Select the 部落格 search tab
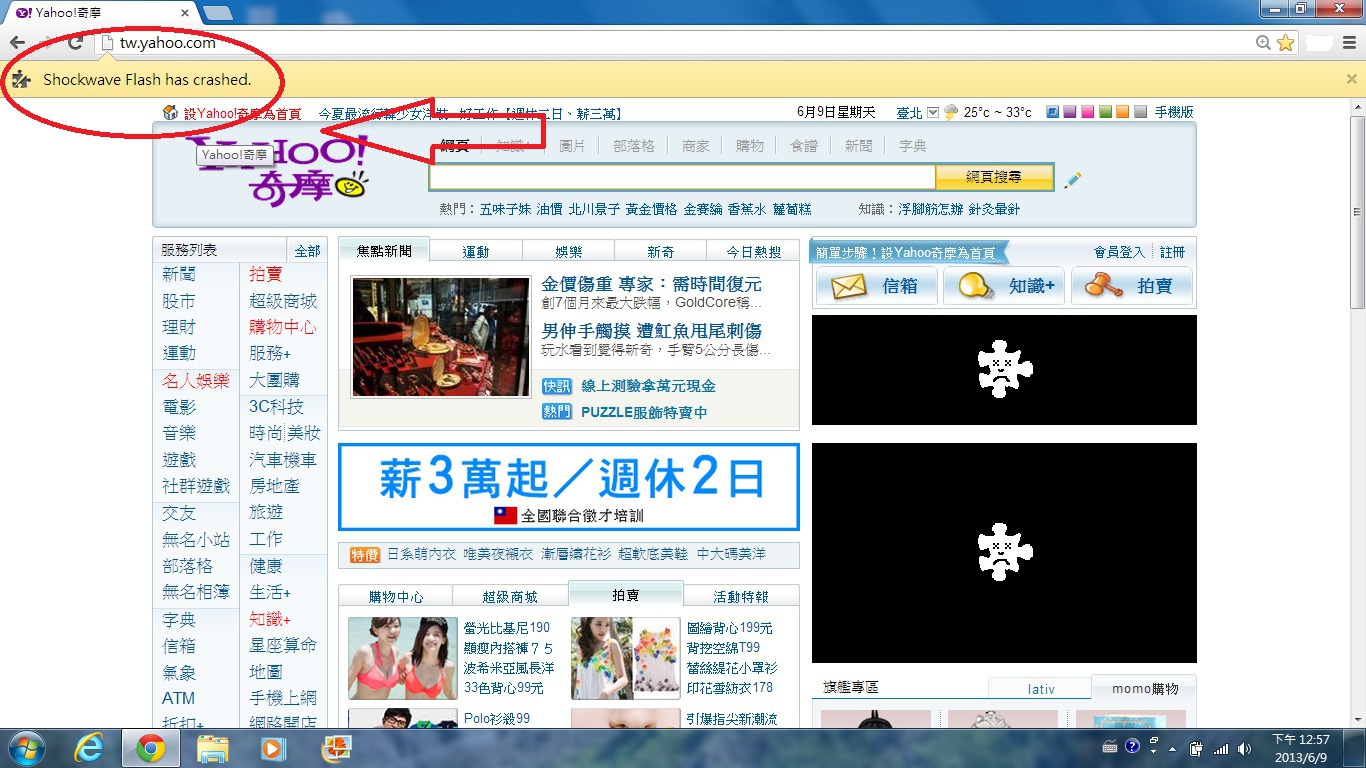The height and width of the screenshot is (768, 1366). click(634, 146)
